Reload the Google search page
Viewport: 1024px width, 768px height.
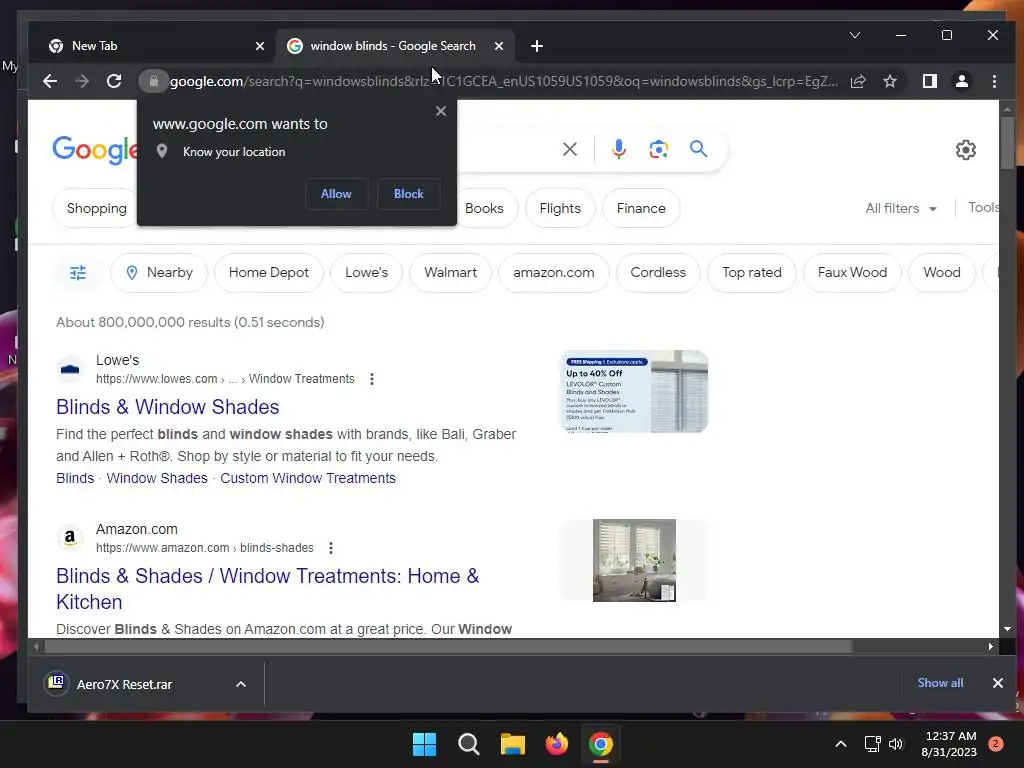tap(114, 81)
